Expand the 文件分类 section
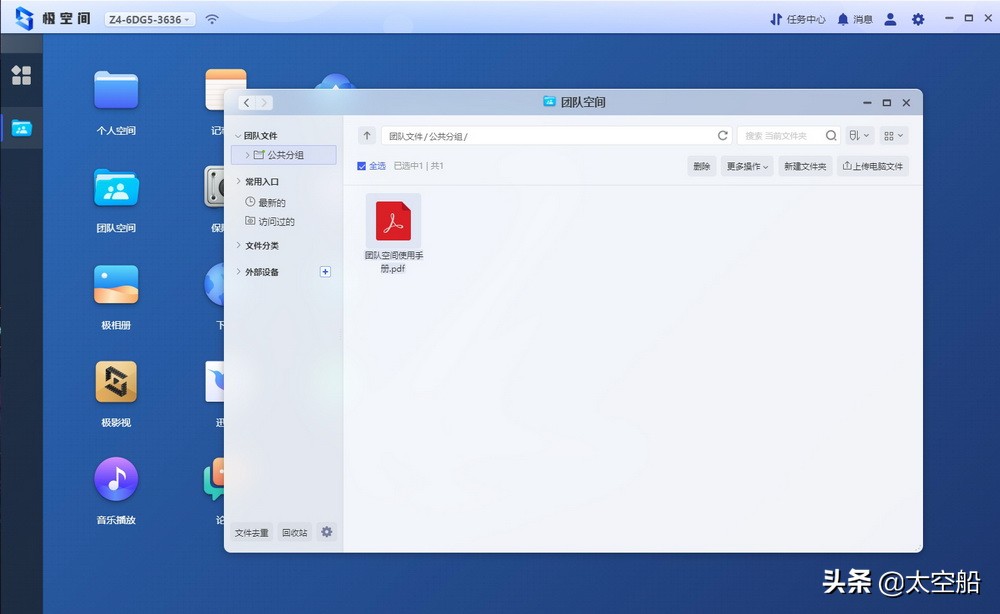Viewport: 1000px width, 614px height. (239, 245)
